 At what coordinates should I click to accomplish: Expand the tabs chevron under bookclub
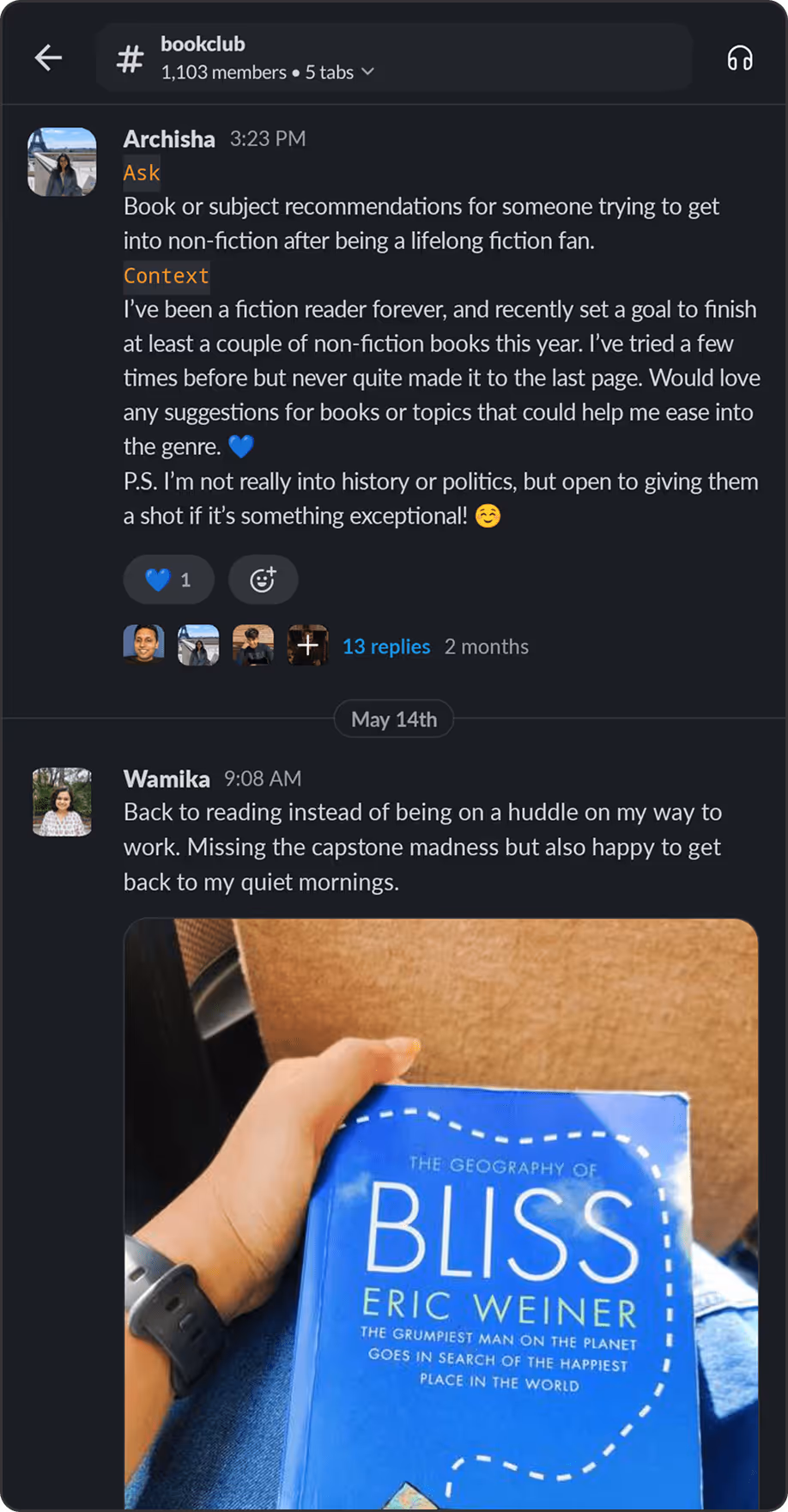point(368,72)
